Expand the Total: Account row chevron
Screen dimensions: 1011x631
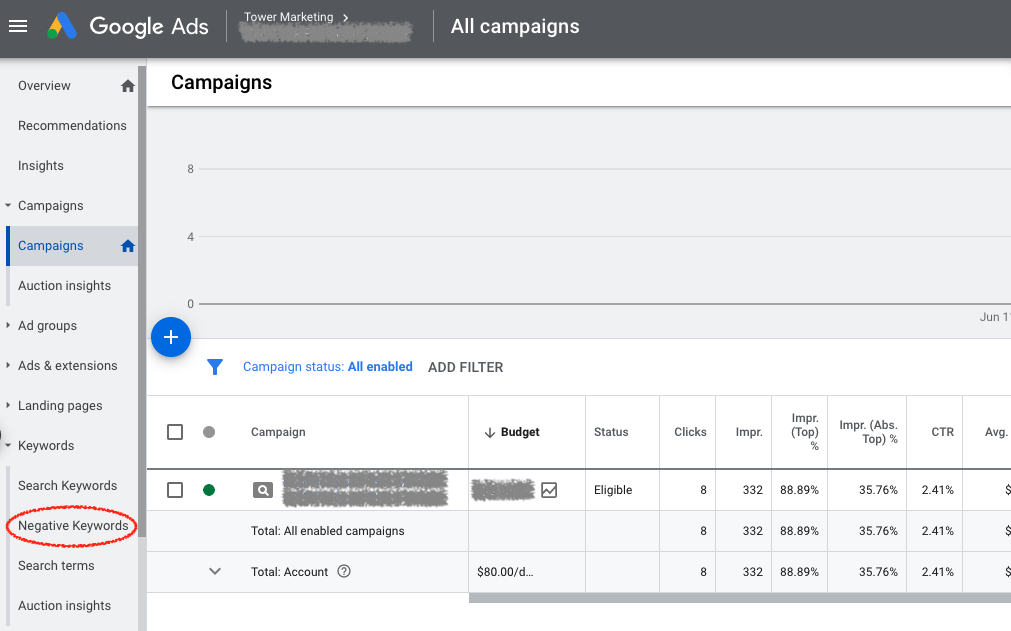coord(214,572)
